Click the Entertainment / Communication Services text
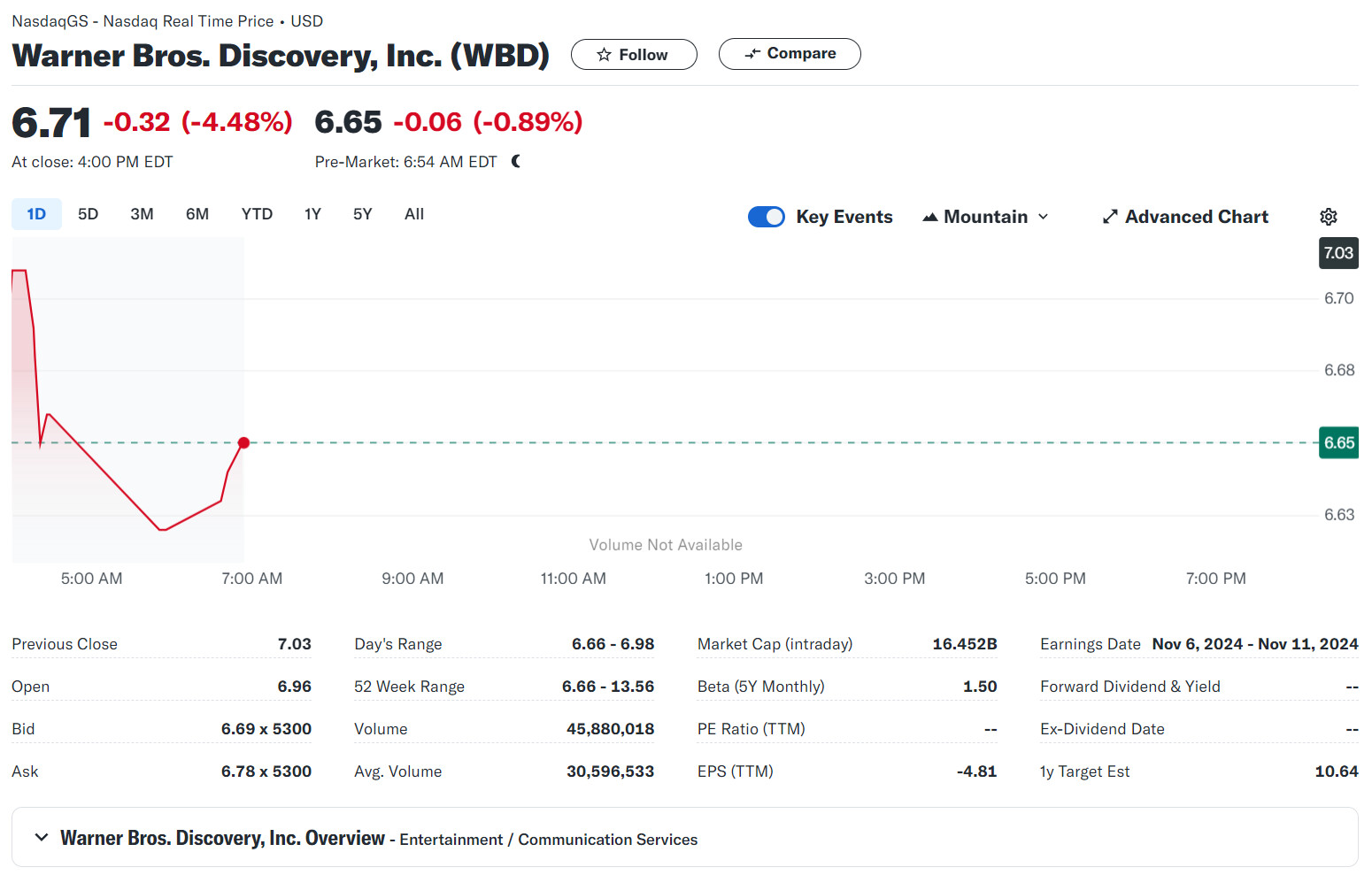 (x=549, y=840)
